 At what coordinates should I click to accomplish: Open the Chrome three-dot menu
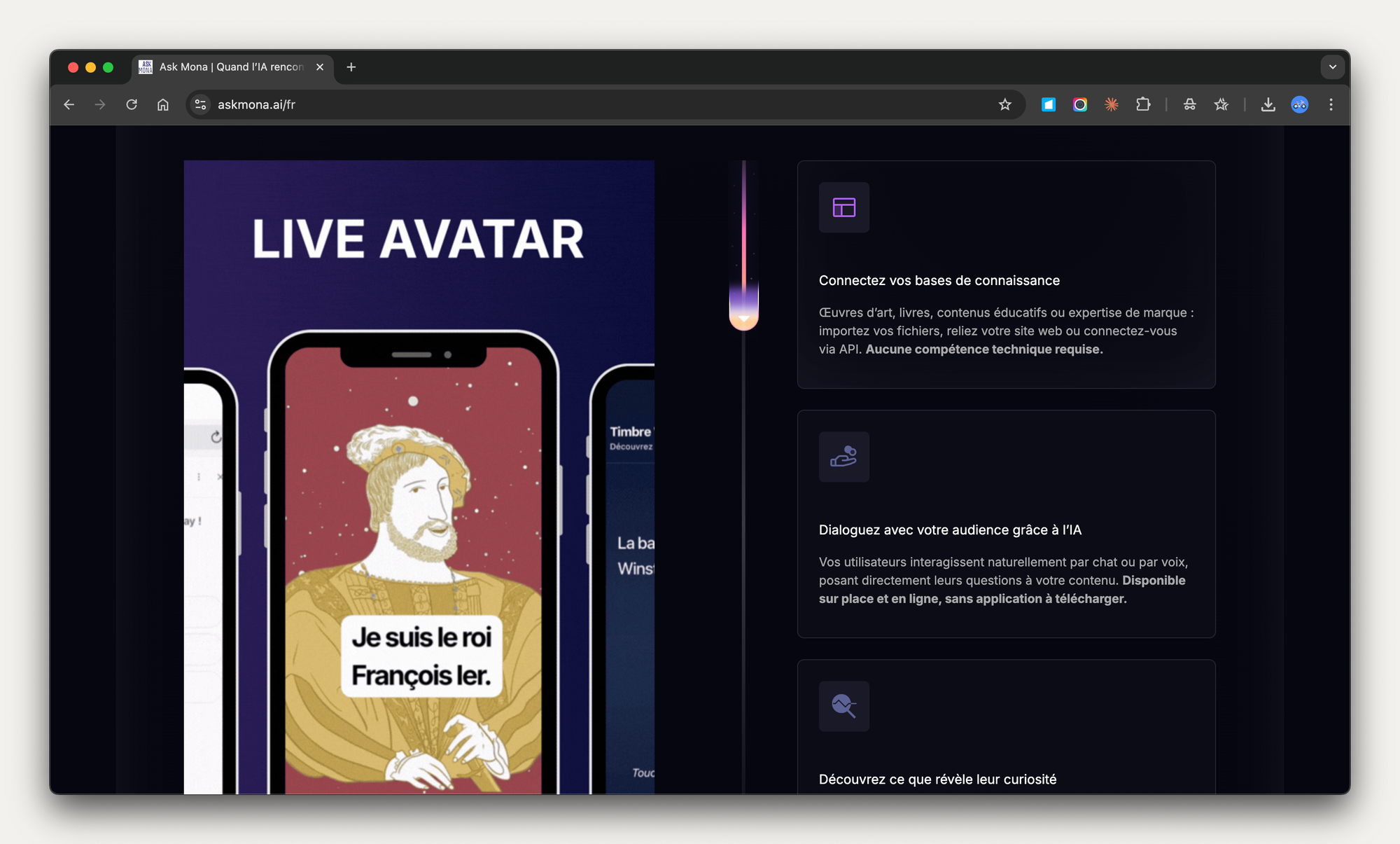(1331, 104)
